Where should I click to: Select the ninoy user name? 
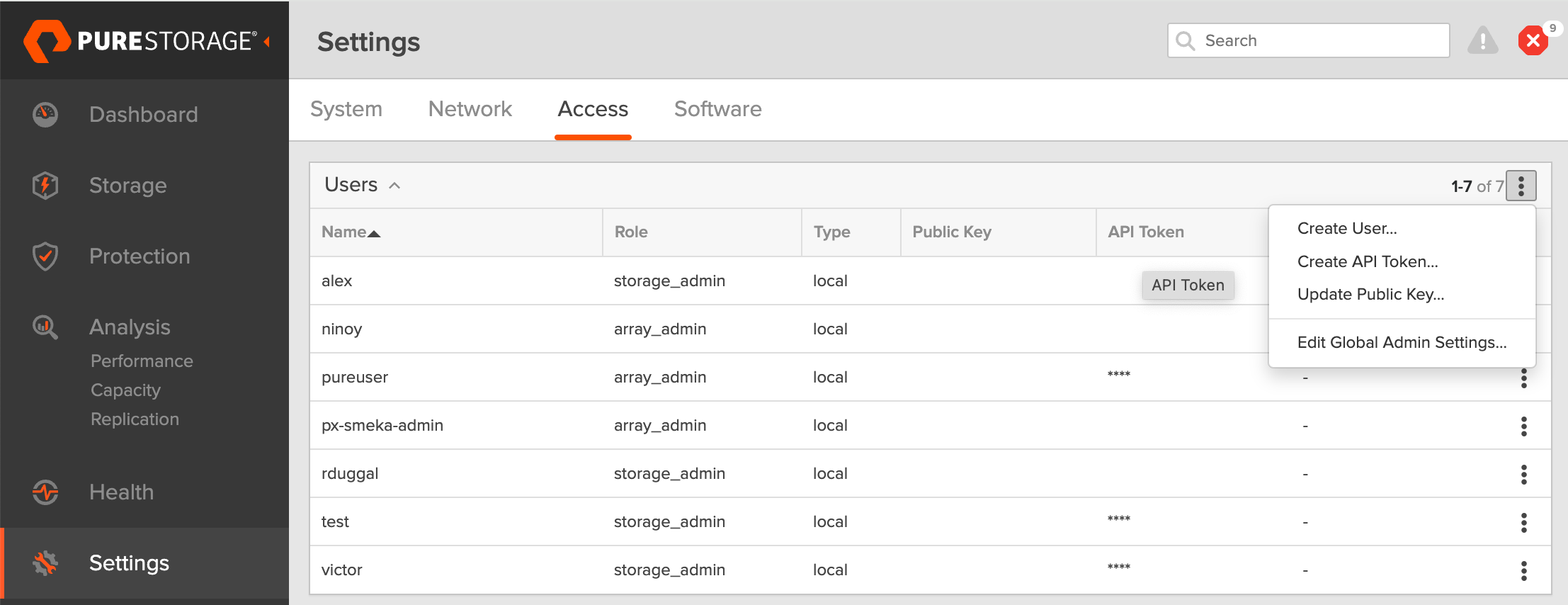pyautogui.click(x=341, y=329)
